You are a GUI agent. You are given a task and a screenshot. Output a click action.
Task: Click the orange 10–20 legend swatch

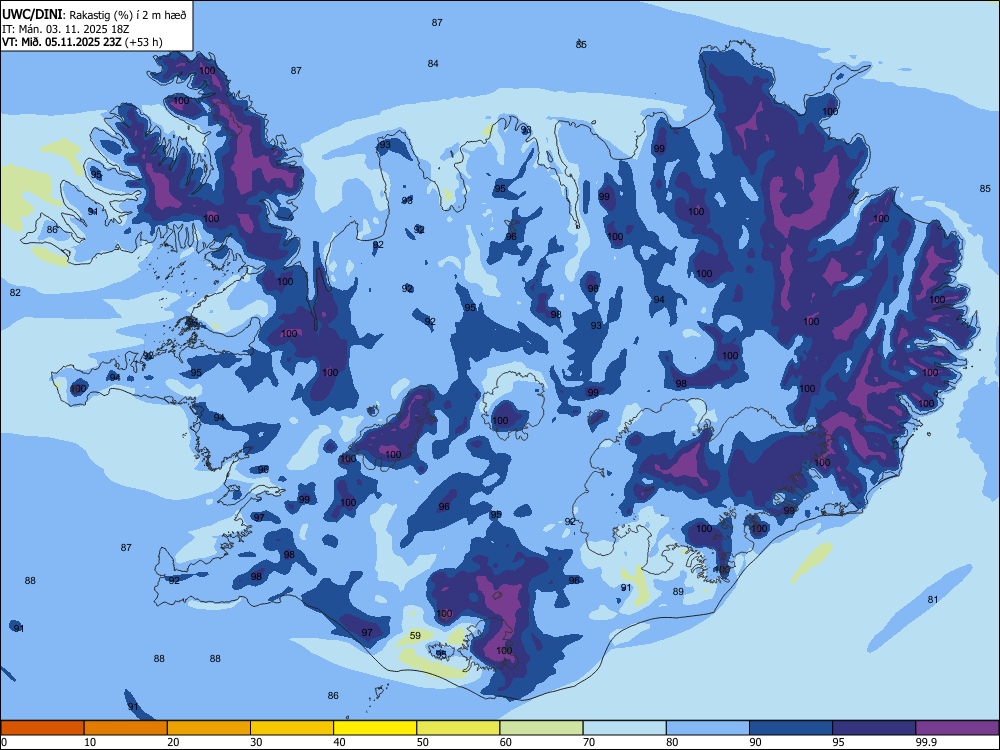click(126, 728)
